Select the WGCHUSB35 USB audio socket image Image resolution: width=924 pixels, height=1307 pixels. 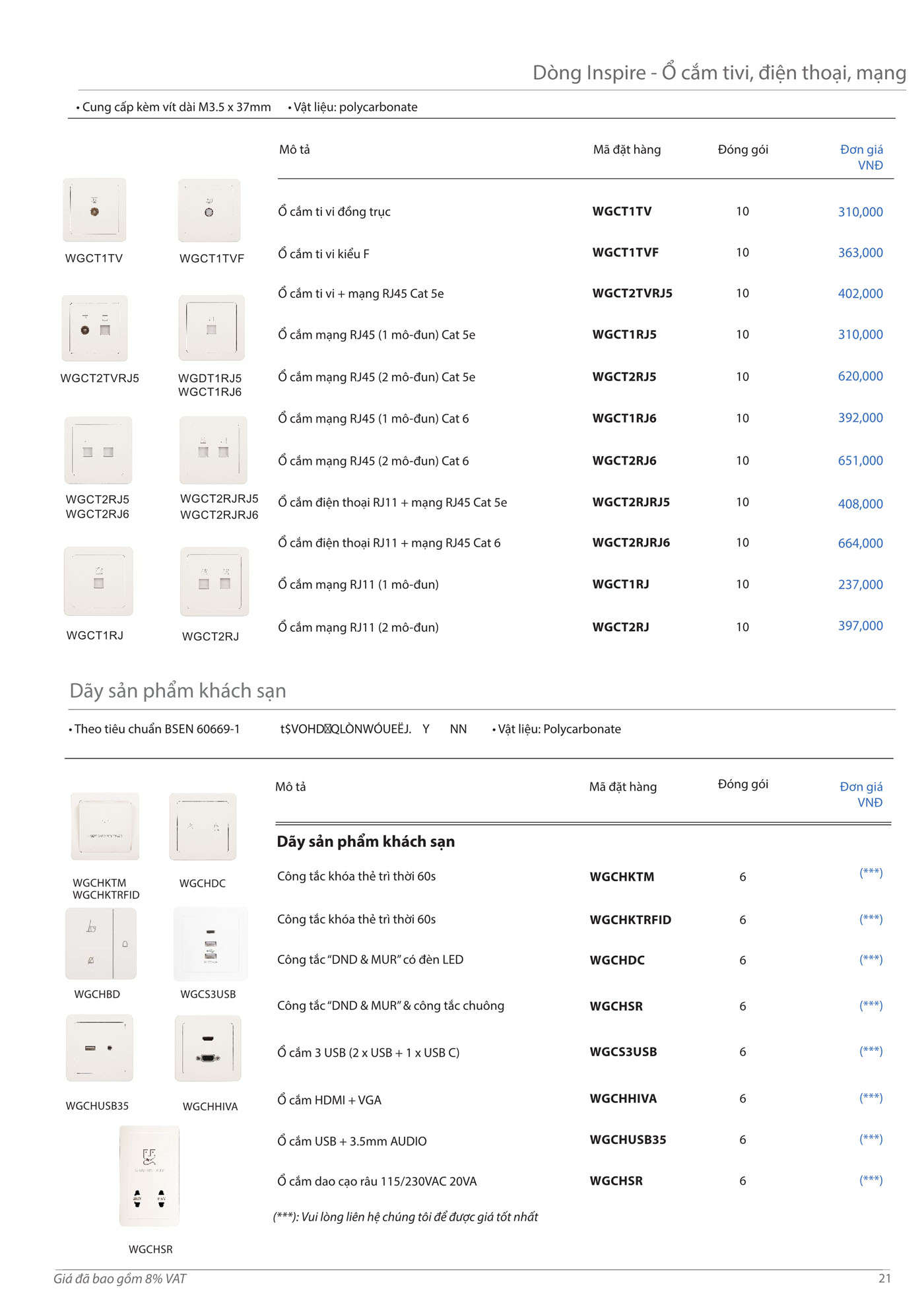[100, 1048]
